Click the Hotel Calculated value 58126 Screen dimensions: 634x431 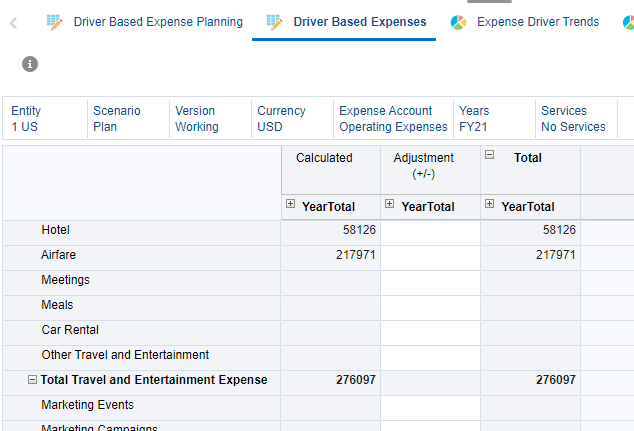359,230
